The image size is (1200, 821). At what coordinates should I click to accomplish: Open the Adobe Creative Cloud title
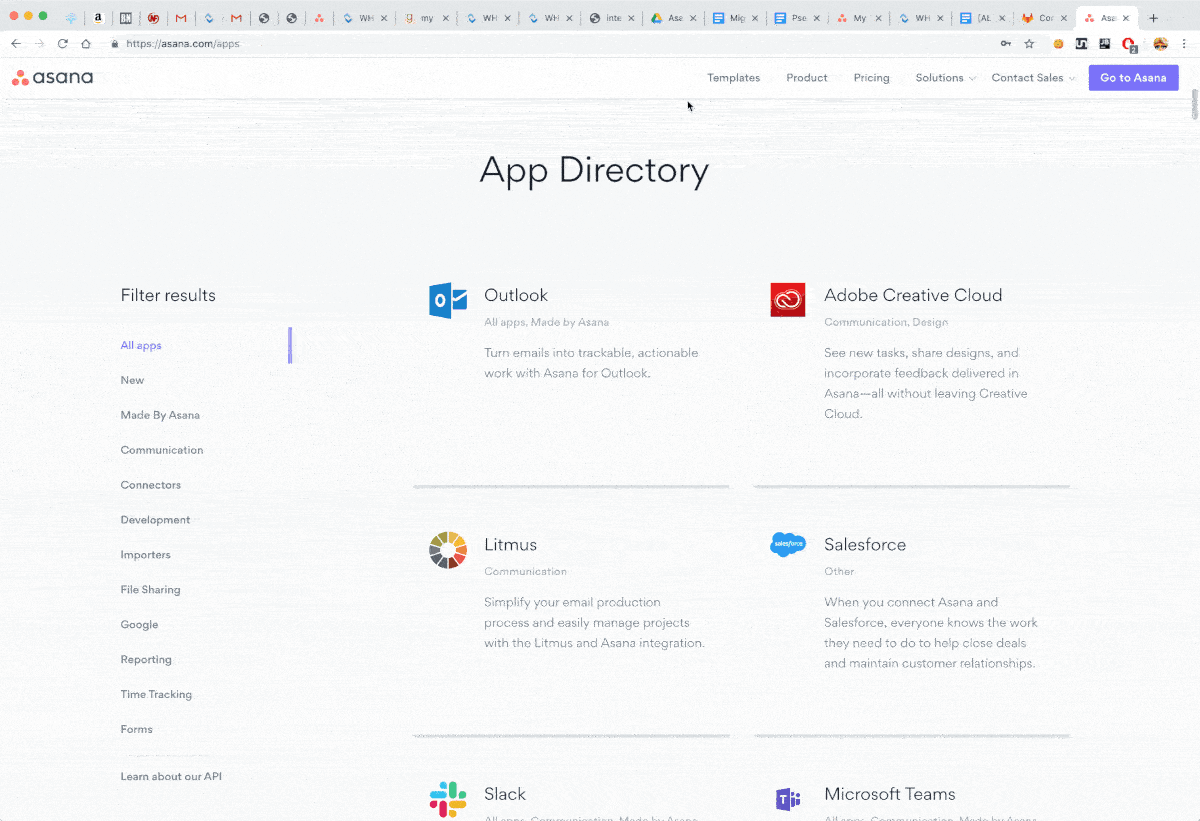(913, 295)
